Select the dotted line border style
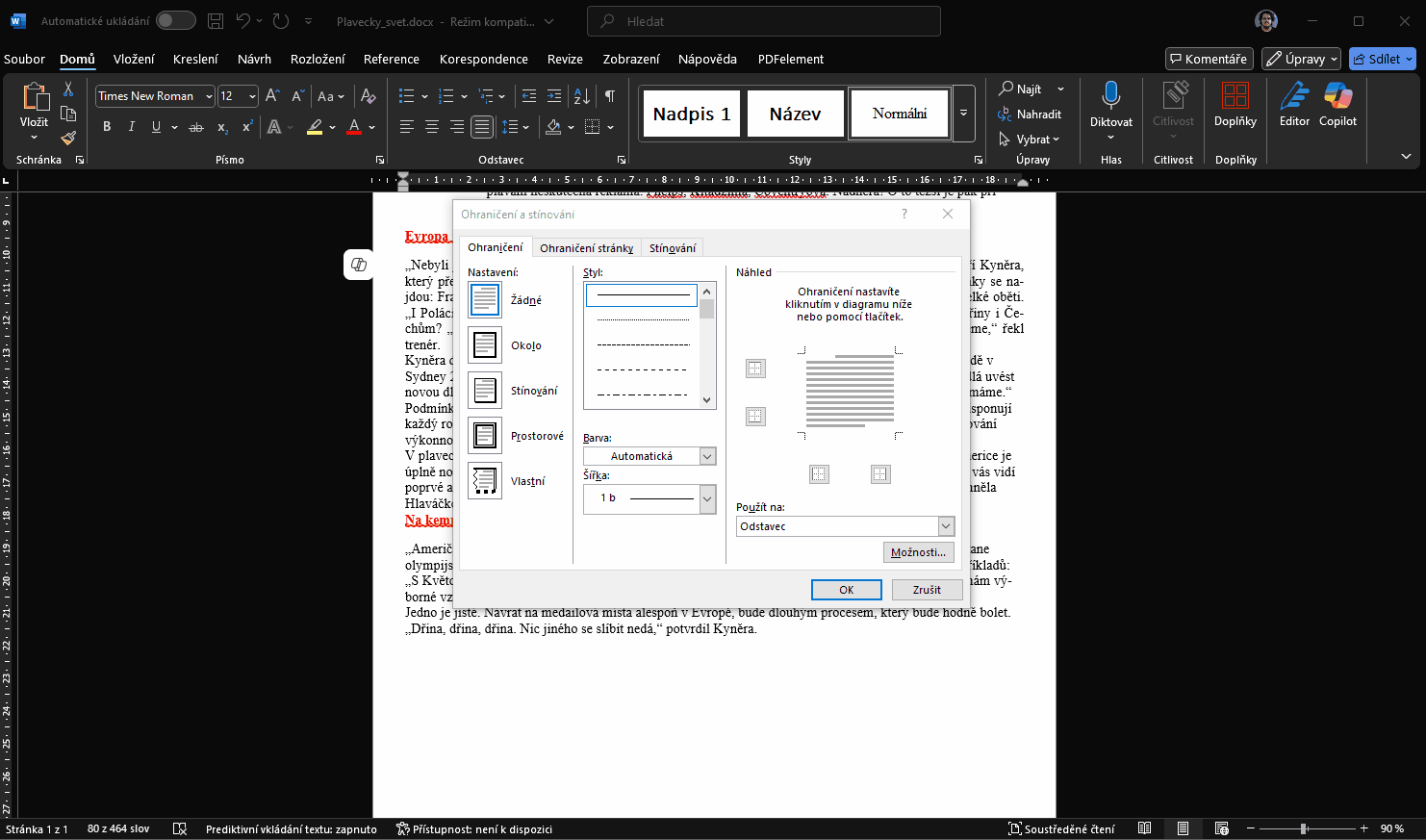1426x840 pixels. click(x=643, y=319)
